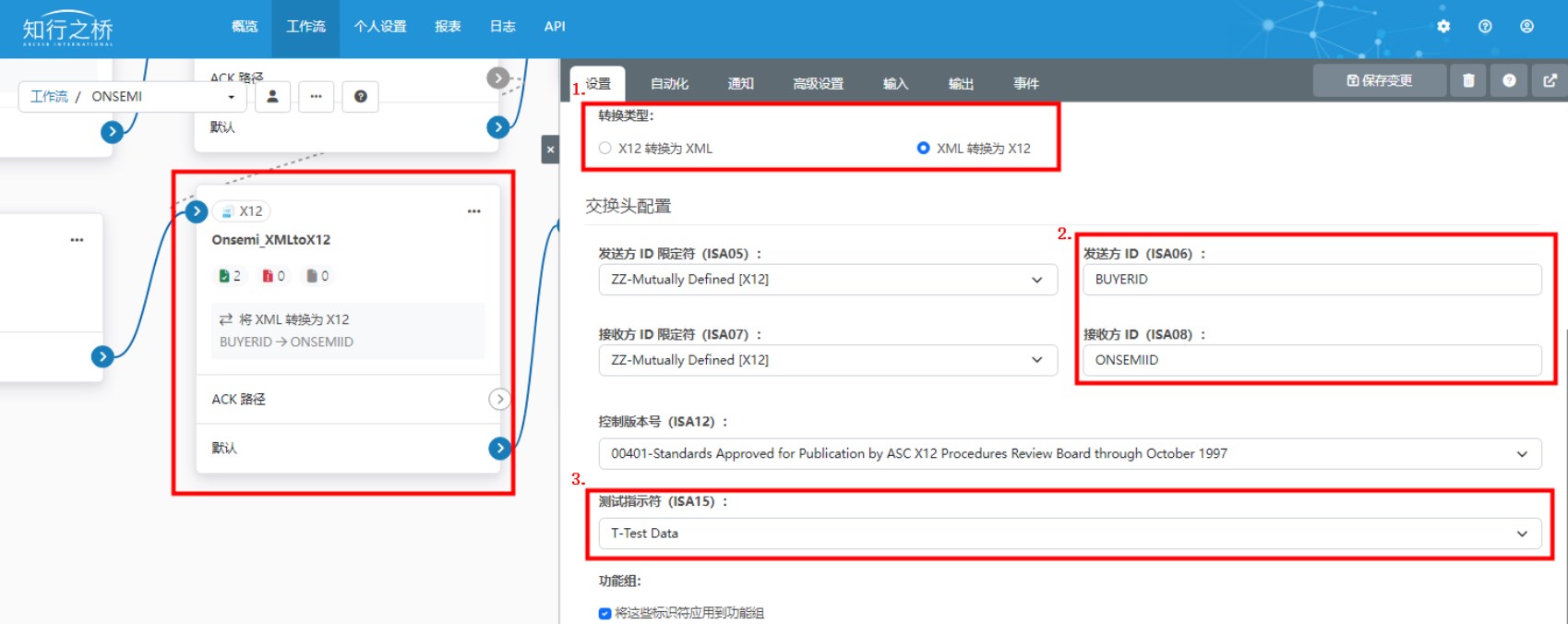Click the user icon next to workspace selector
The image size is (1568, 624).
[x=272, y=96]
